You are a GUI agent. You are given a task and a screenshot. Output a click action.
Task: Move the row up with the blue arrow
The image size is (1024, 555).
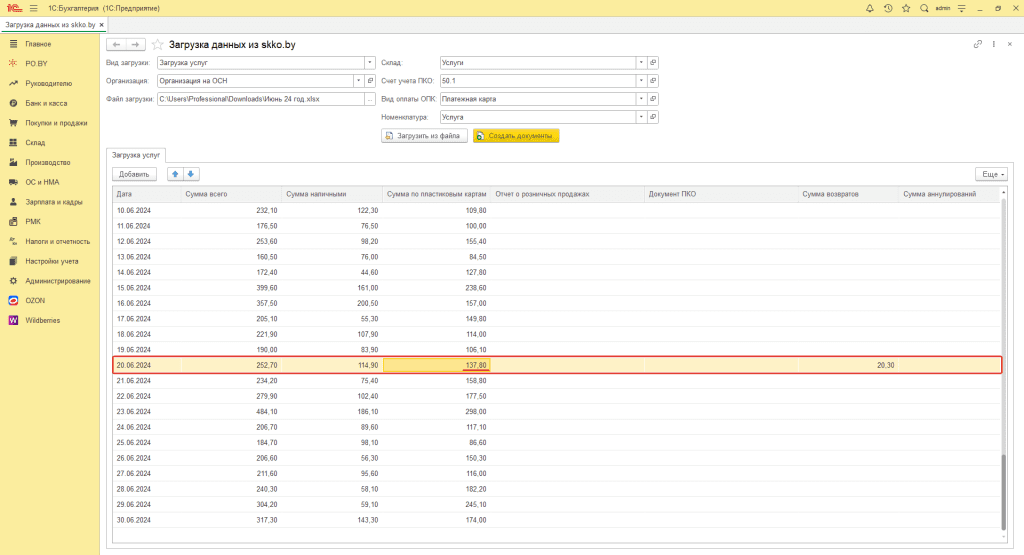(x=176, y=174)
